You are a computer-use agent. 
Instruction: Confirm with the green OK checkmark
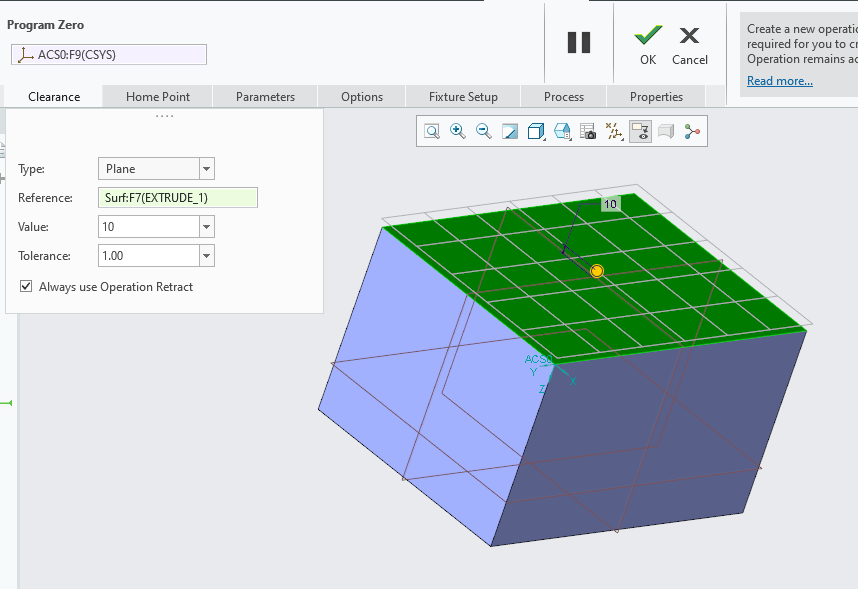[x=648, y=36]
